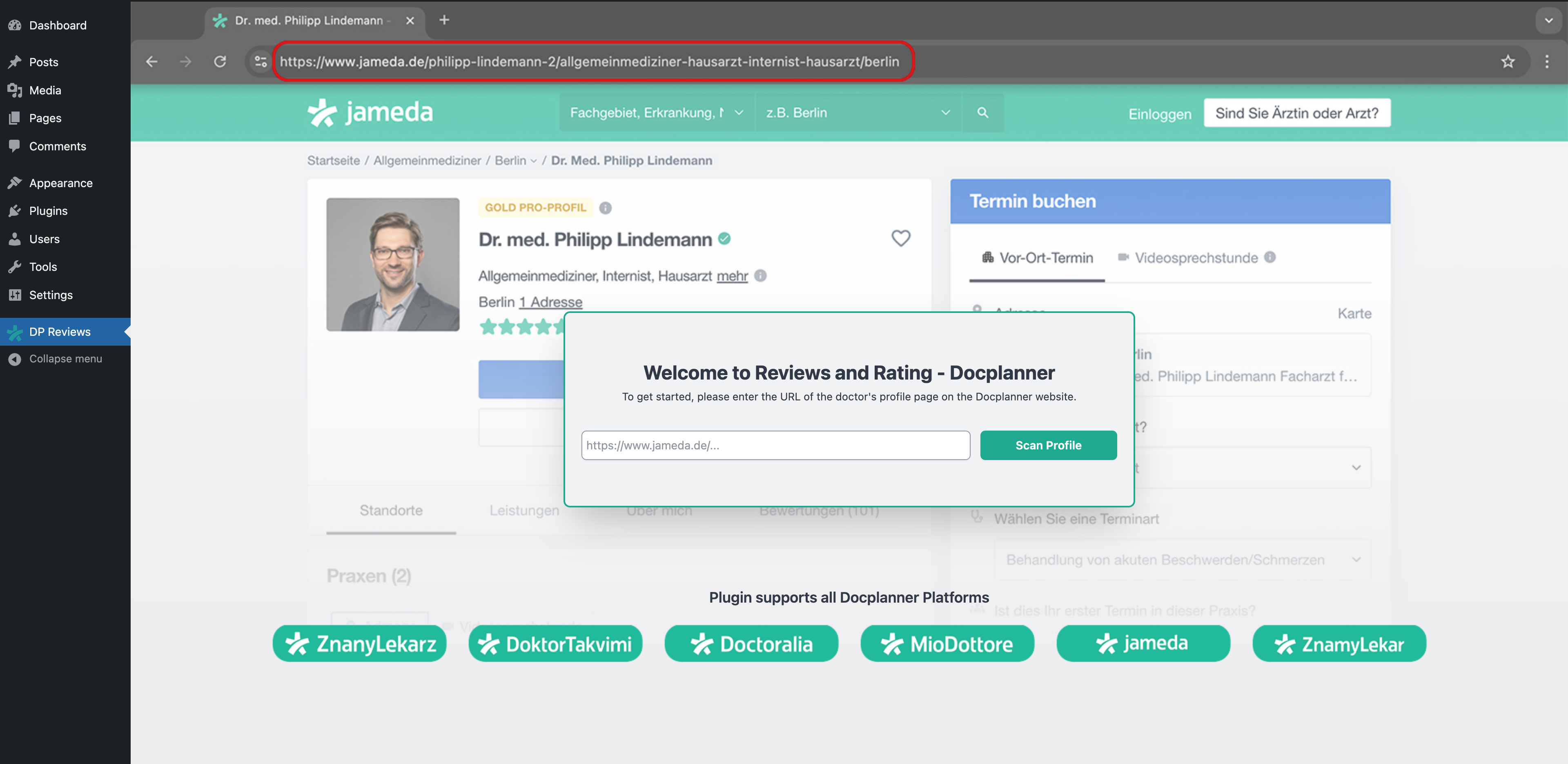Select the DoktorTakvimi platform badge

point(555,643)
